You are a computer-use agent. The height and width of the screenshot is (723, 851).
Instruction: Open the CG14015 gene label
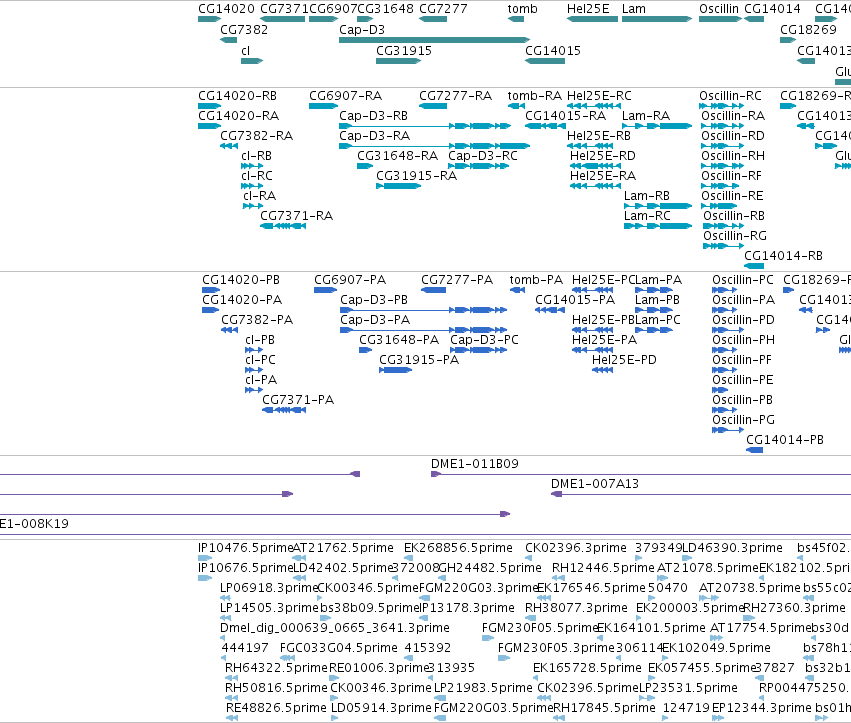tap(552, 50)
